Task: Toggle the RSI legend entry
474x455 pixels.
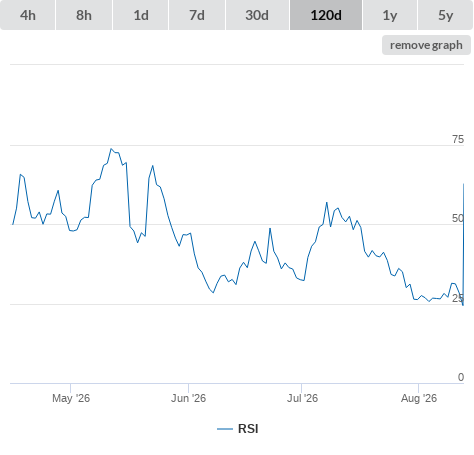Action: pos(238,429)
